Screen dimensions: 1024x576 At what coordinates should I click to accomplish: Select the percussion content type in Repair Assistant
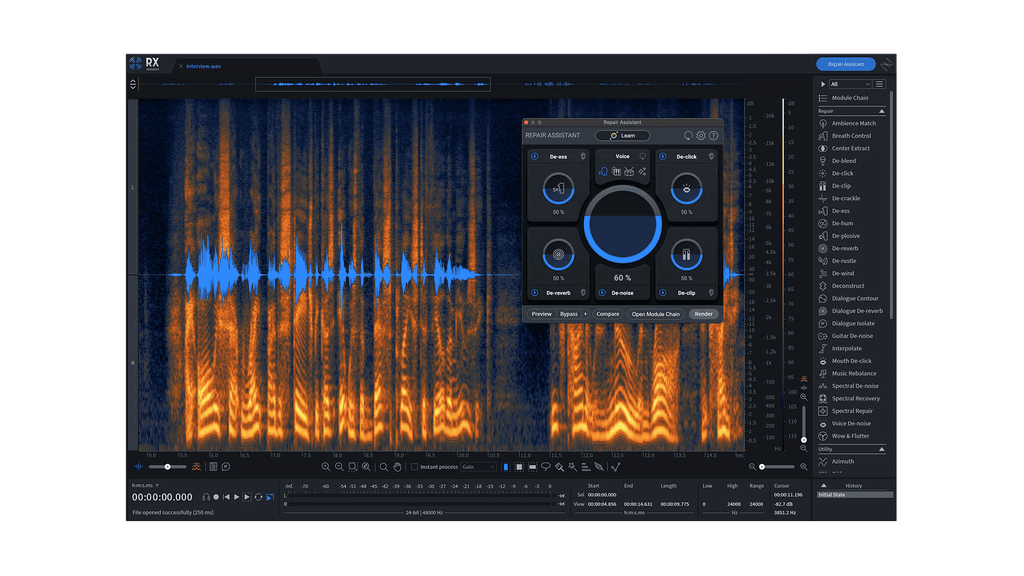630,171
